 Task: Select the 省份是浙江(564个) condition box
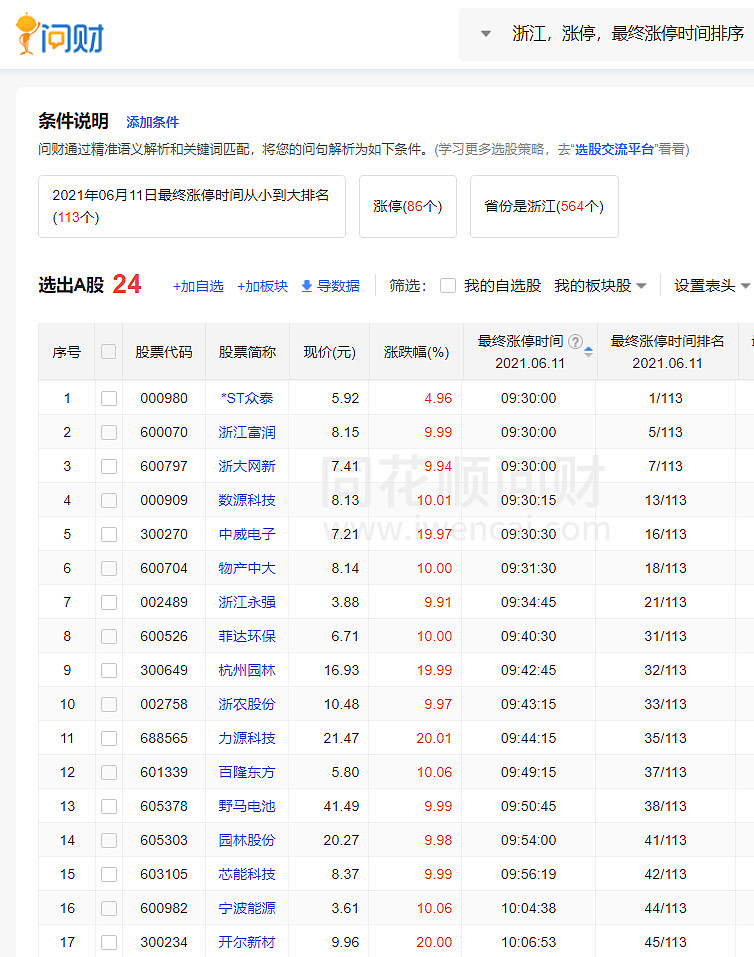[544, 206]
